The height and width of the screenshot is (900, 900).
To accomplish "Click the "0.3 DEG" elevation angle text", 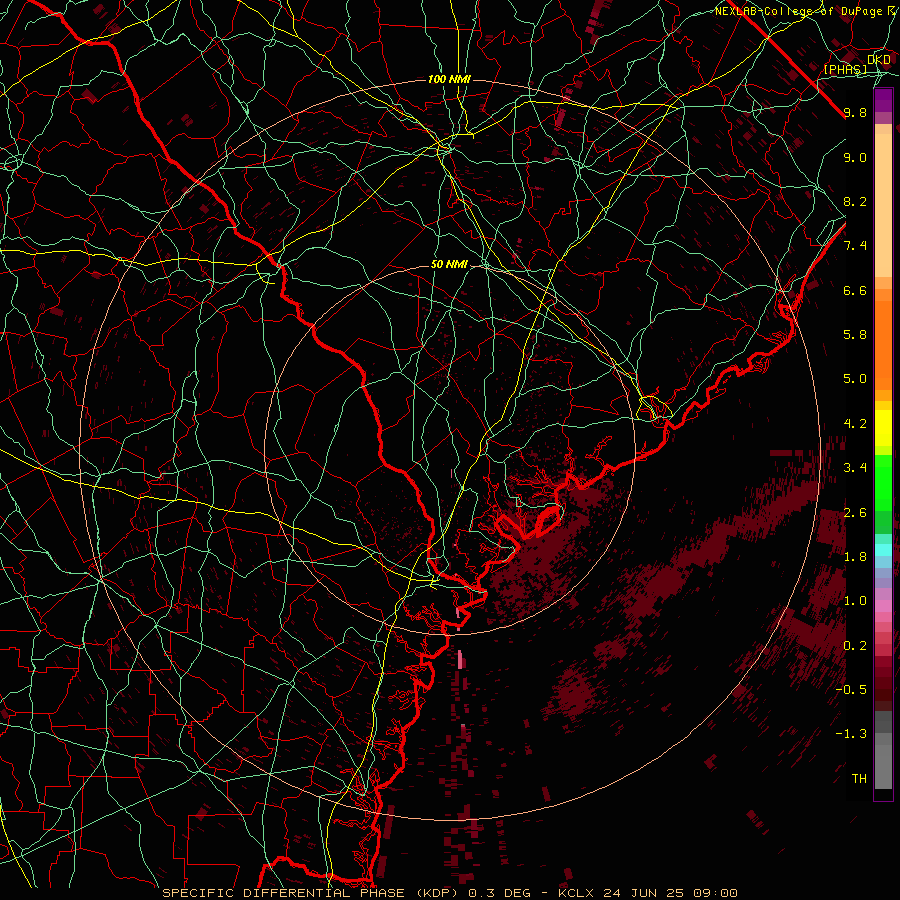I will 499,893.
